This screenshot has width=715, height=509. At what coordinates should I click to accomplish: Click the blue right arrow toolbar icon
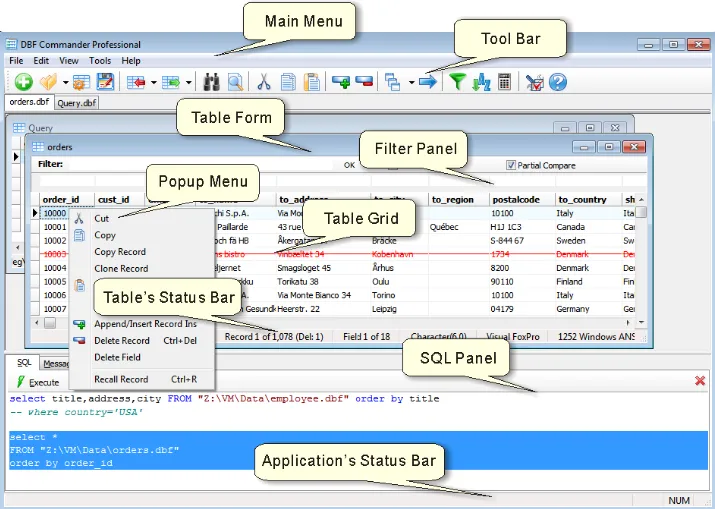(428, 82)
